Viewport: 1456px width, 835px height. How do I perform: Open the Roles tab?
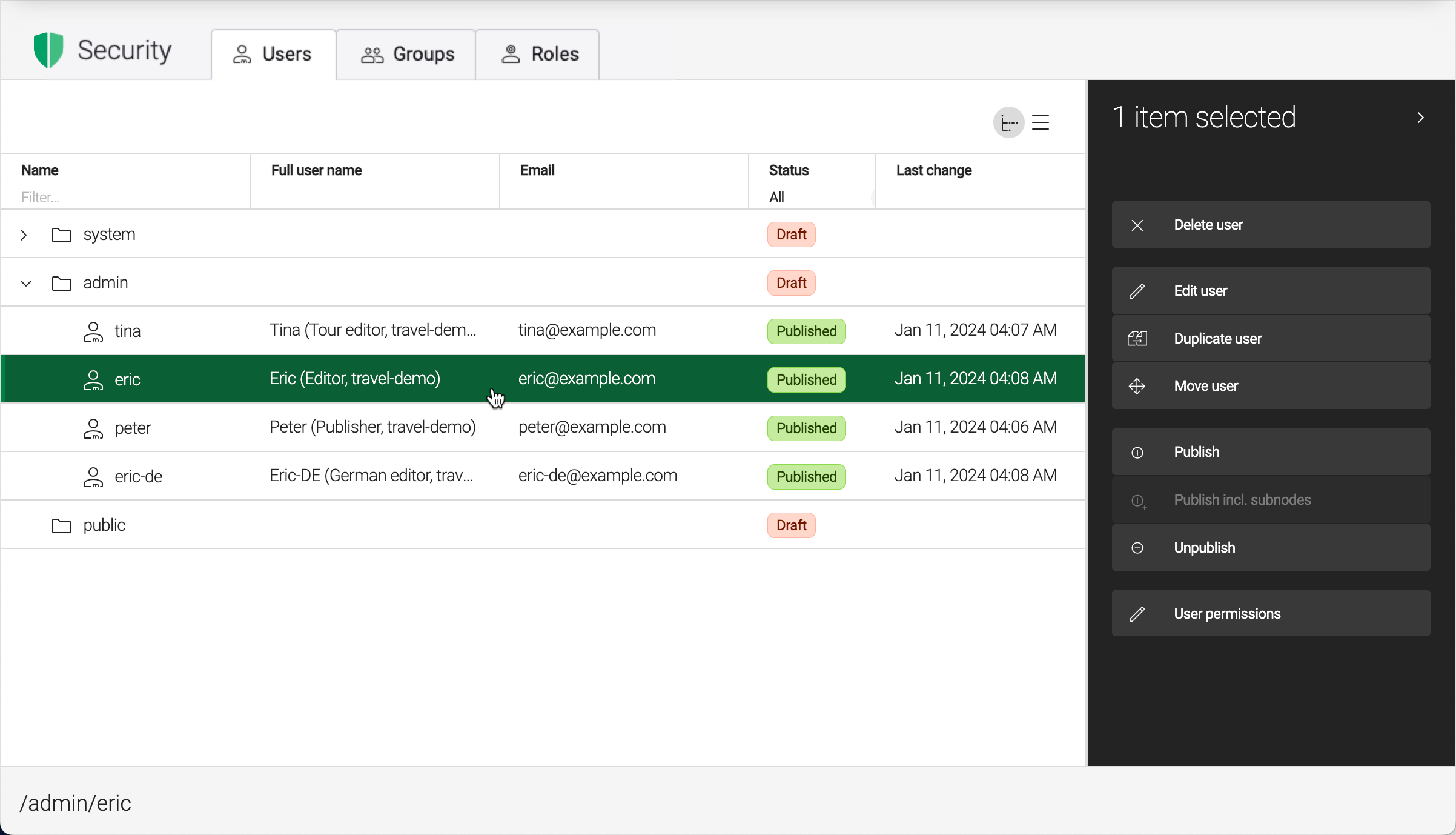(538, 55)
